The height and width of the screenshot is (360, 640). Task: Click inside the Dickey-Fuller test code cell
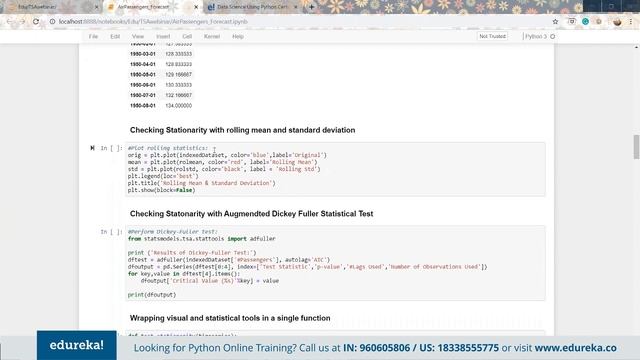[x=335, y=263]
